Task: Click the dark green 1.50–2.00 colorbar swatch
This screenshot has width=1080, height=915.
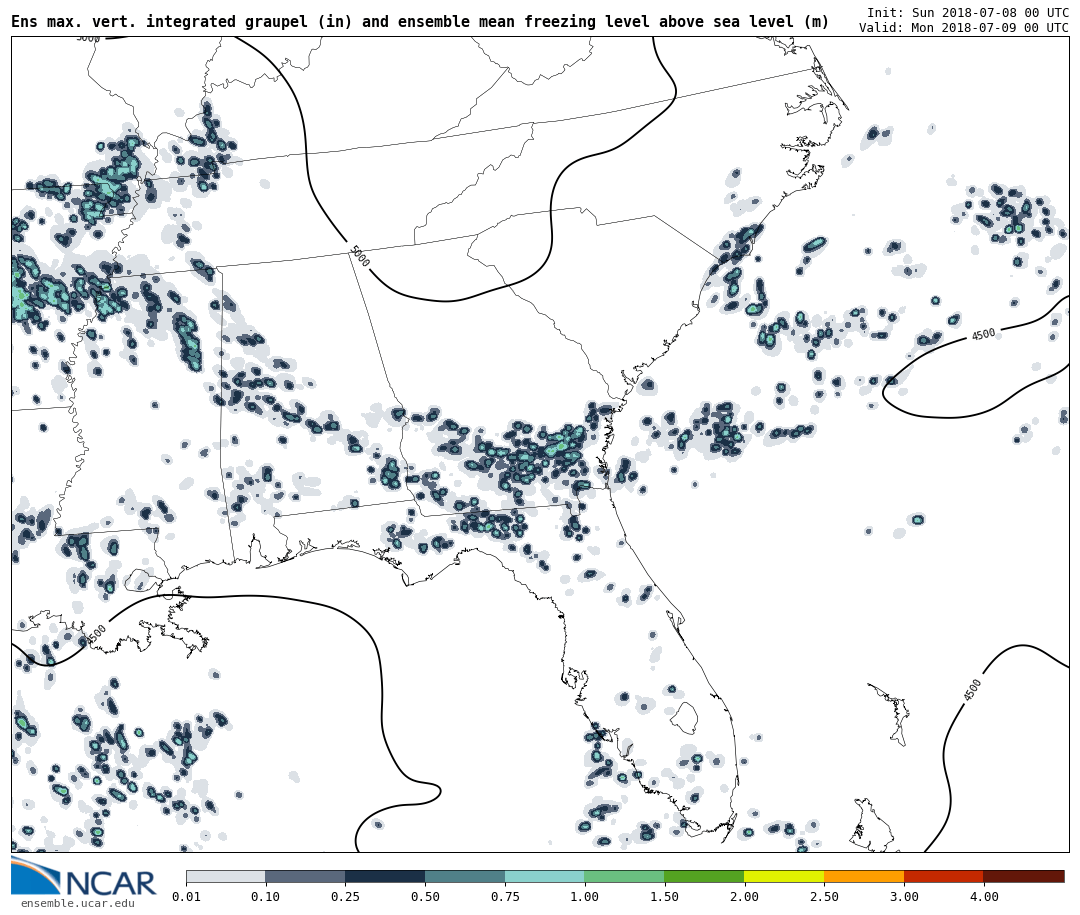Action: tap(704, 876)
